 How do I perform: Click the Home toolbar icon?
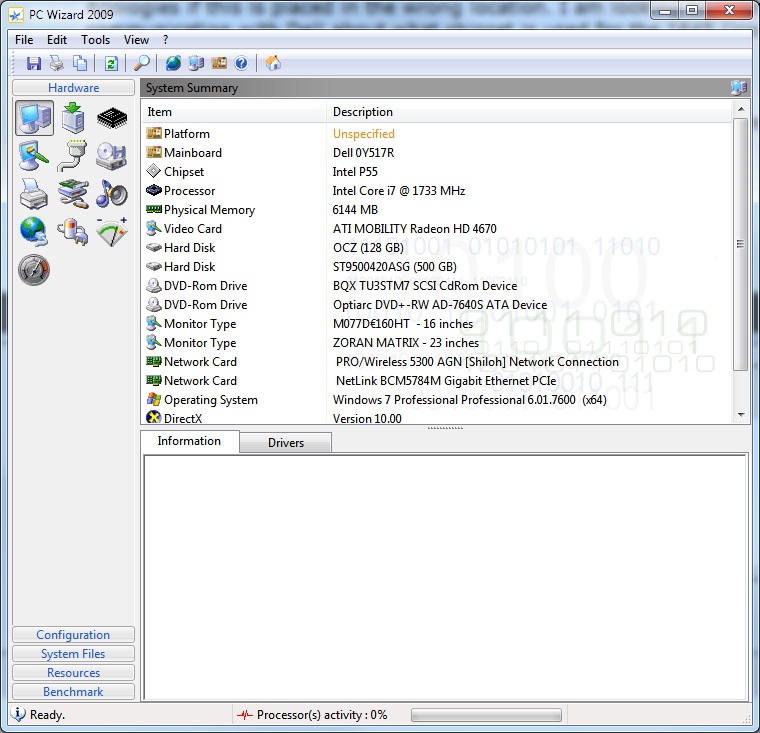coord(273,63)
